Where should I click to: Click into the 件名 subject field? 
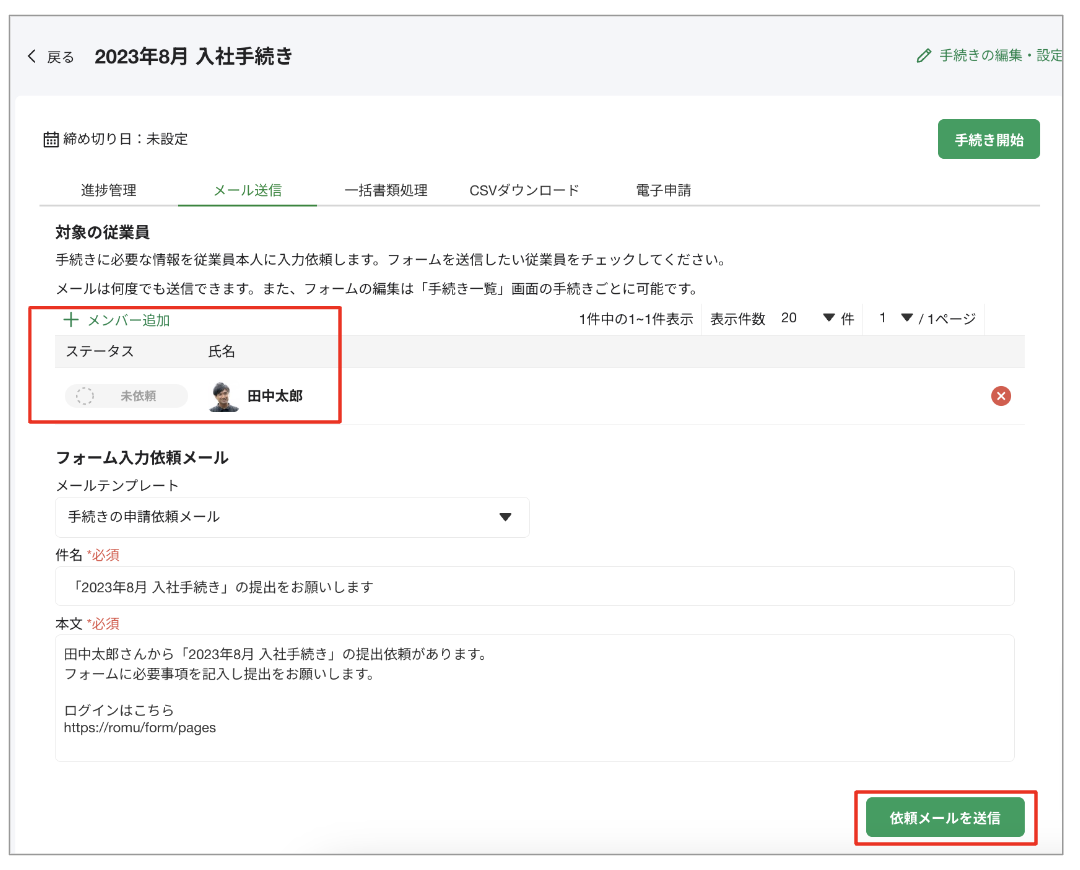[x=534, y=587]
